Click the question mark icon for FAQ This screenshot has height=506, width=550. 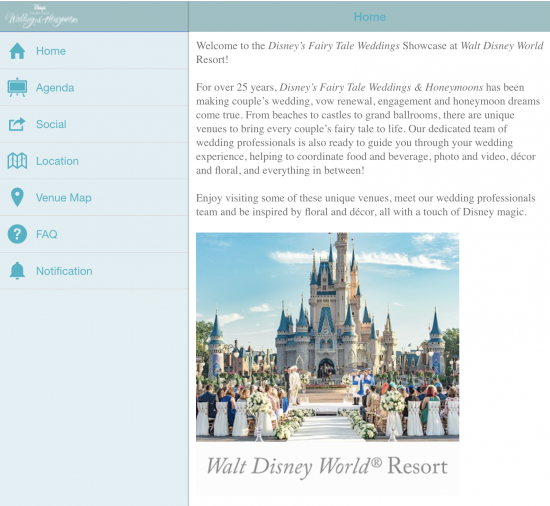pos(17,234)
